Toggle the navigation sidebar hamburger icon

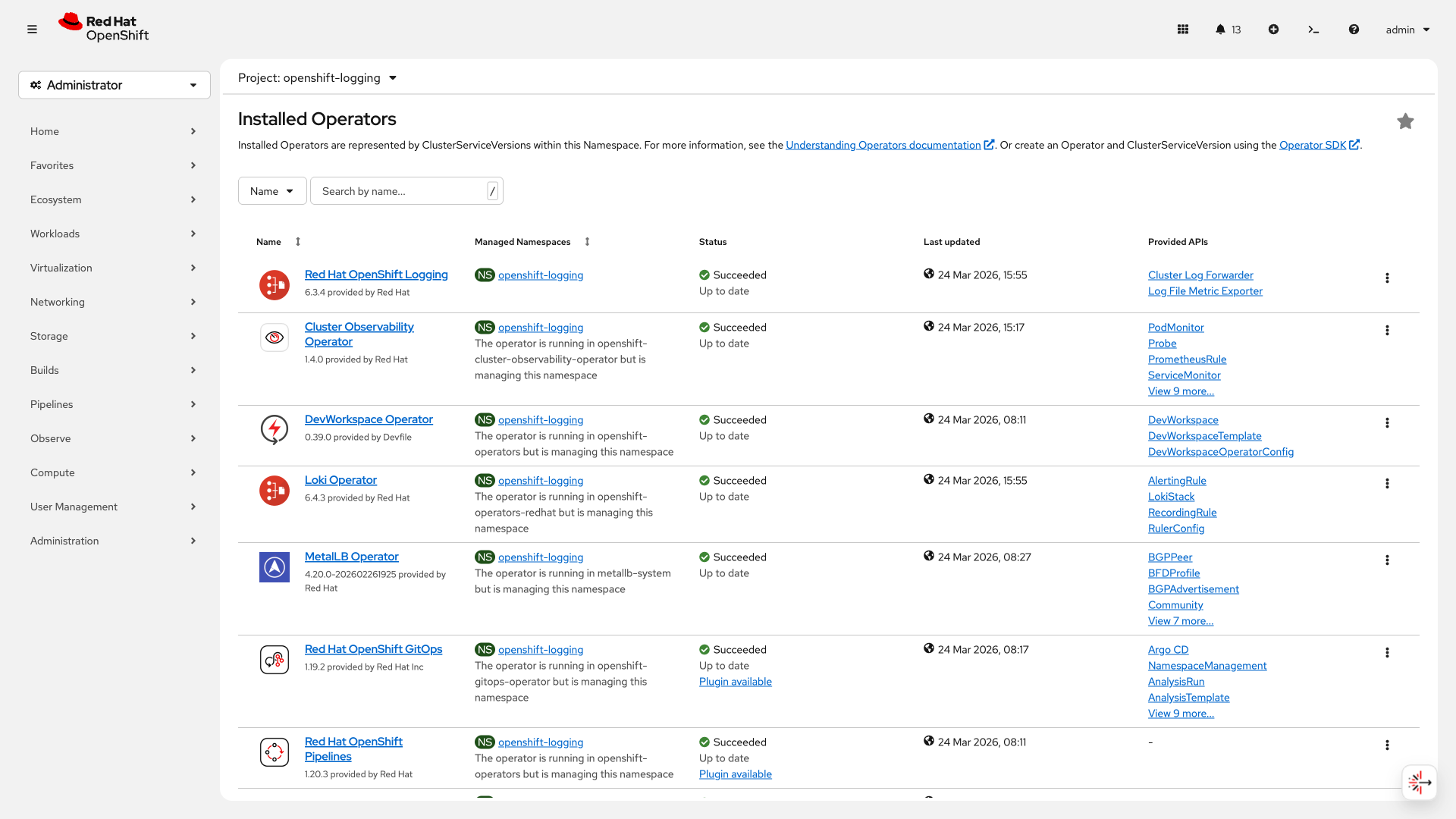tap(32, 30)
